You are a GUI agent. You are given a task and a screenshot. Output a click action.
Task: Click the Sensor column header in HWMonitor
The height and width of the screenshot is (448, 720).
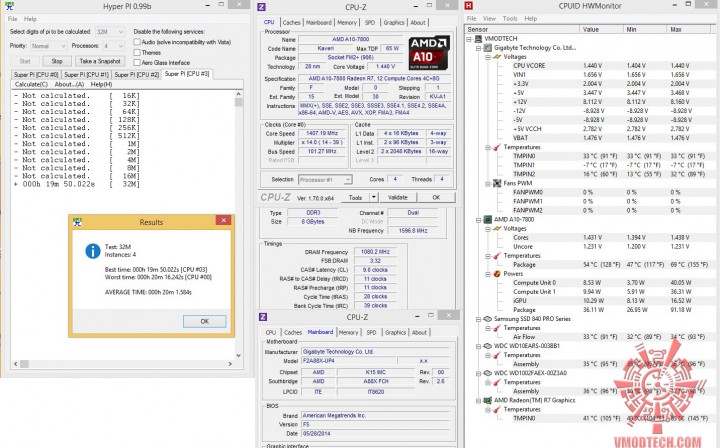pos(522,29)
